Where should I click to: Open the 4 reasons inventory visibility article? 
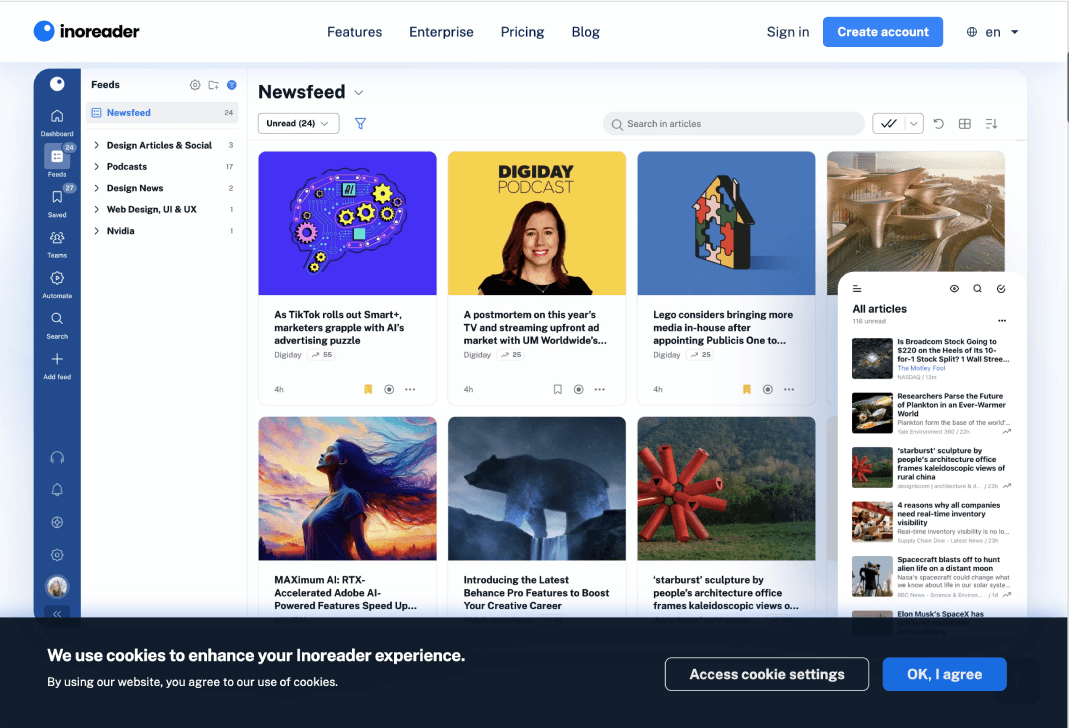tap(931, 522)
